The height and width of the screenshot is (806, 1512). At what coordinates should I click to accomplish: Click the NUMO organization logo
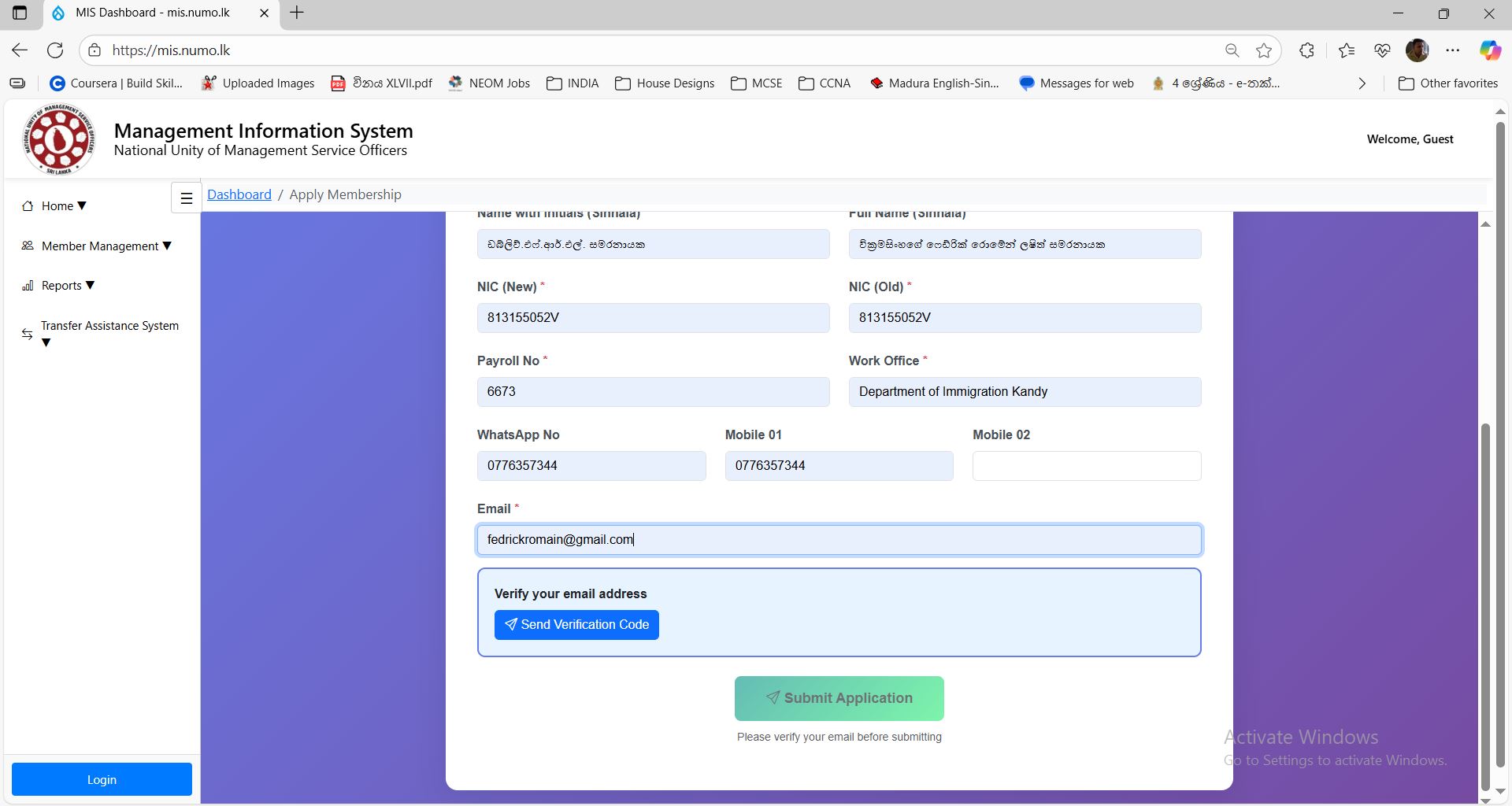click(x=59, y=139)
